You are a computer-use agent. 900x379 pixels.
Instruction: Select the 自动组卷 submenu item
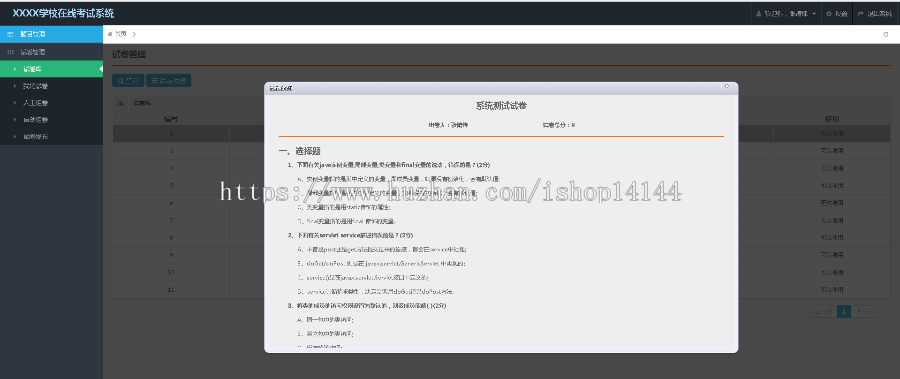(52, 120)
